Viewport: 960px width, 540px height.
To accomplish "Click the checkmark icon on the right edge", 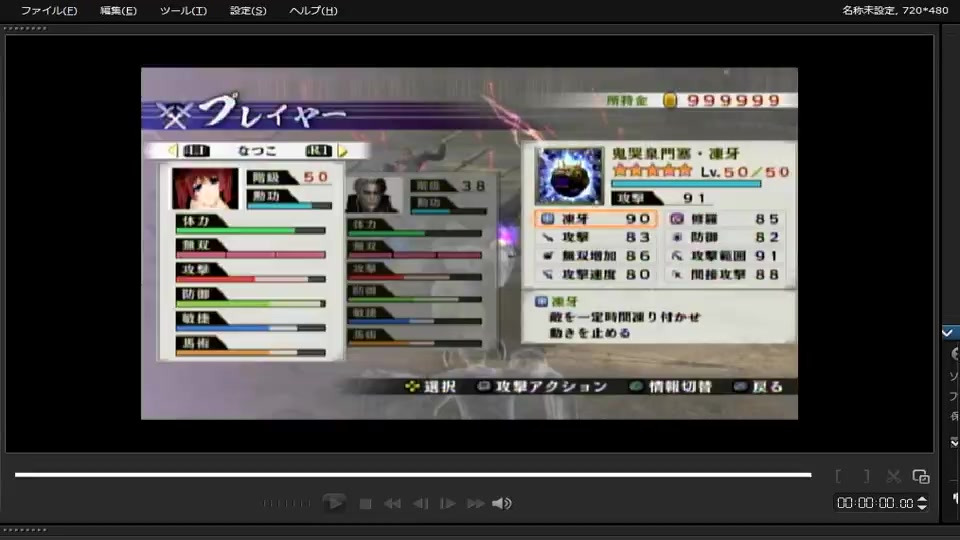I will pos(948,332).
